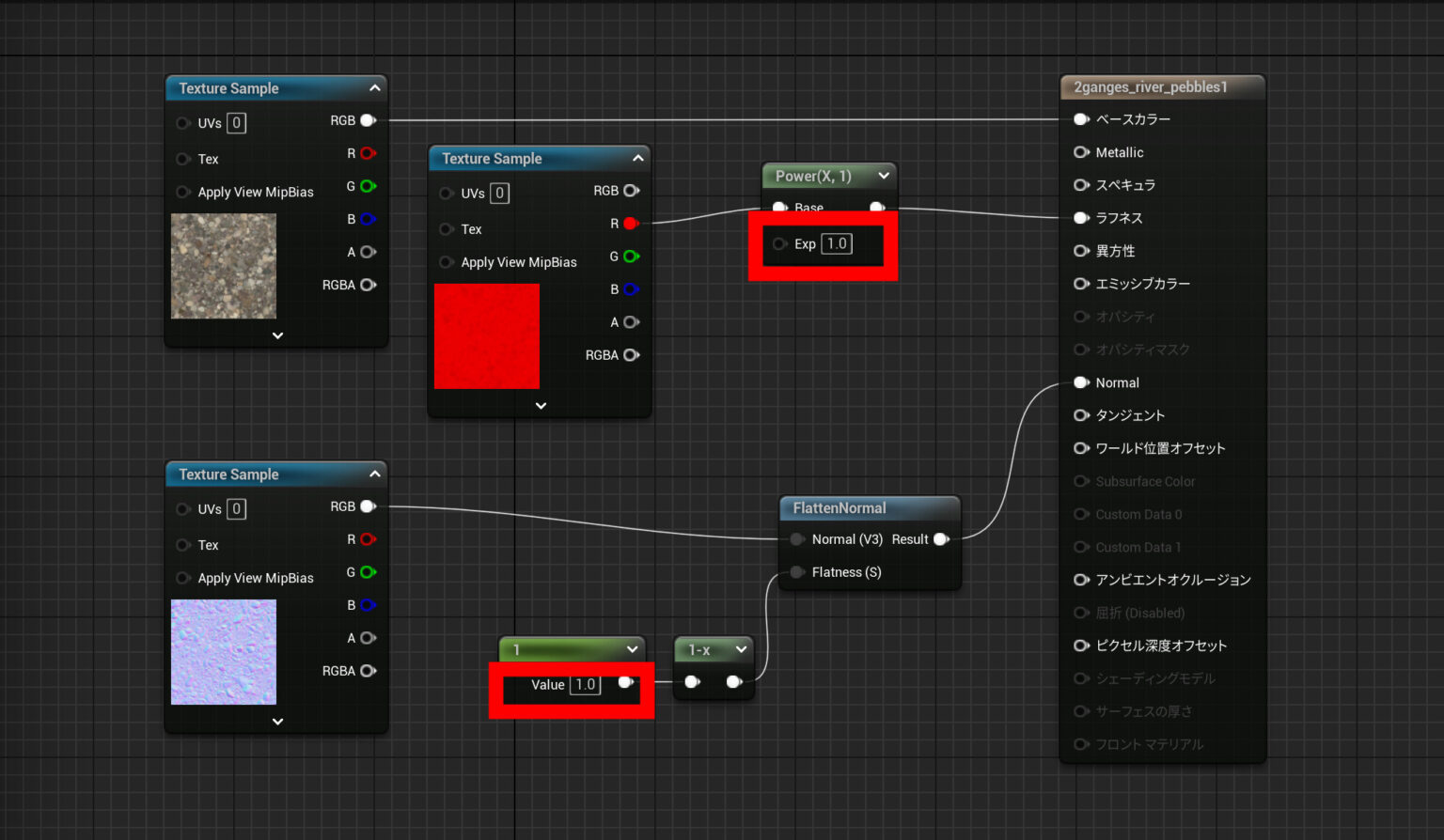Expand the bottom Texture Sample node chevron

pyautogui.click(x=277, y=722)
